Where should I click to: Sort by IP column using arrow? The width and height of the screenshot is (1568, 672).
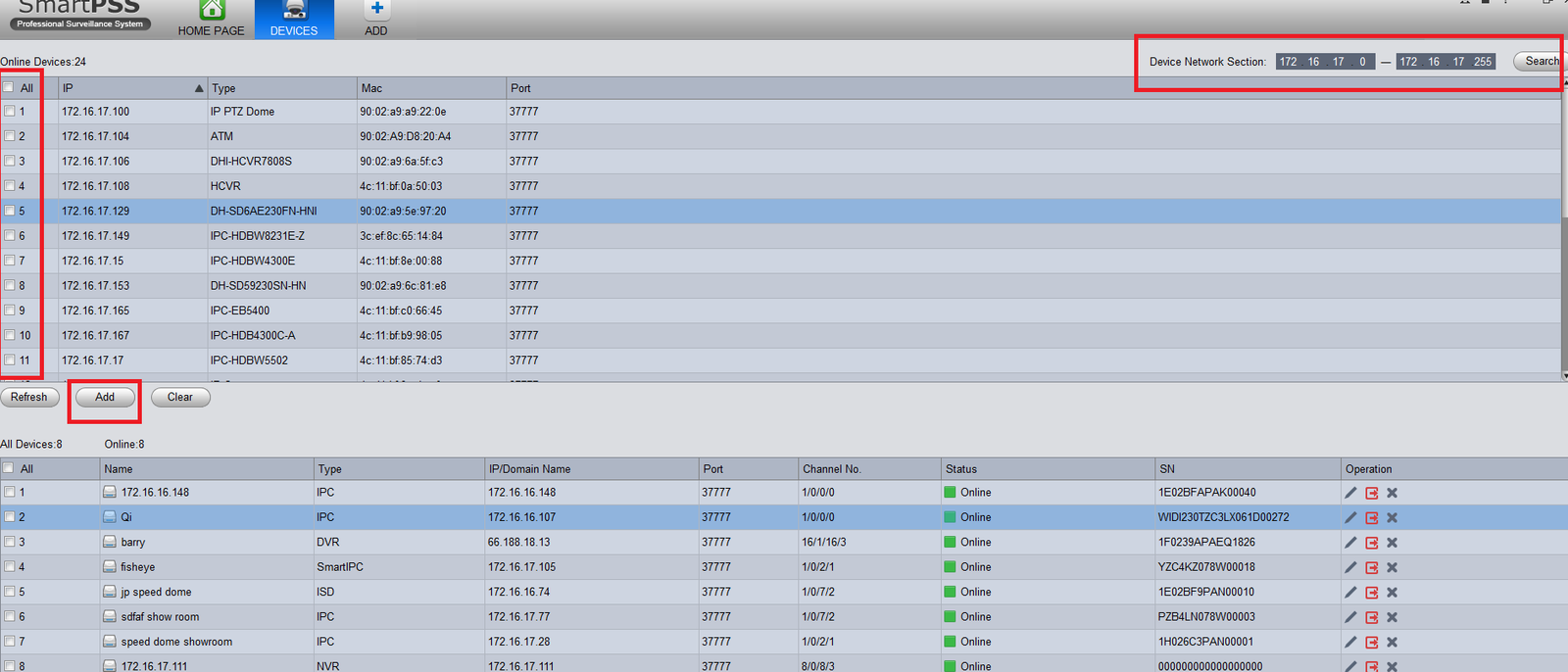pyautogui.click(x=199, y=88)
